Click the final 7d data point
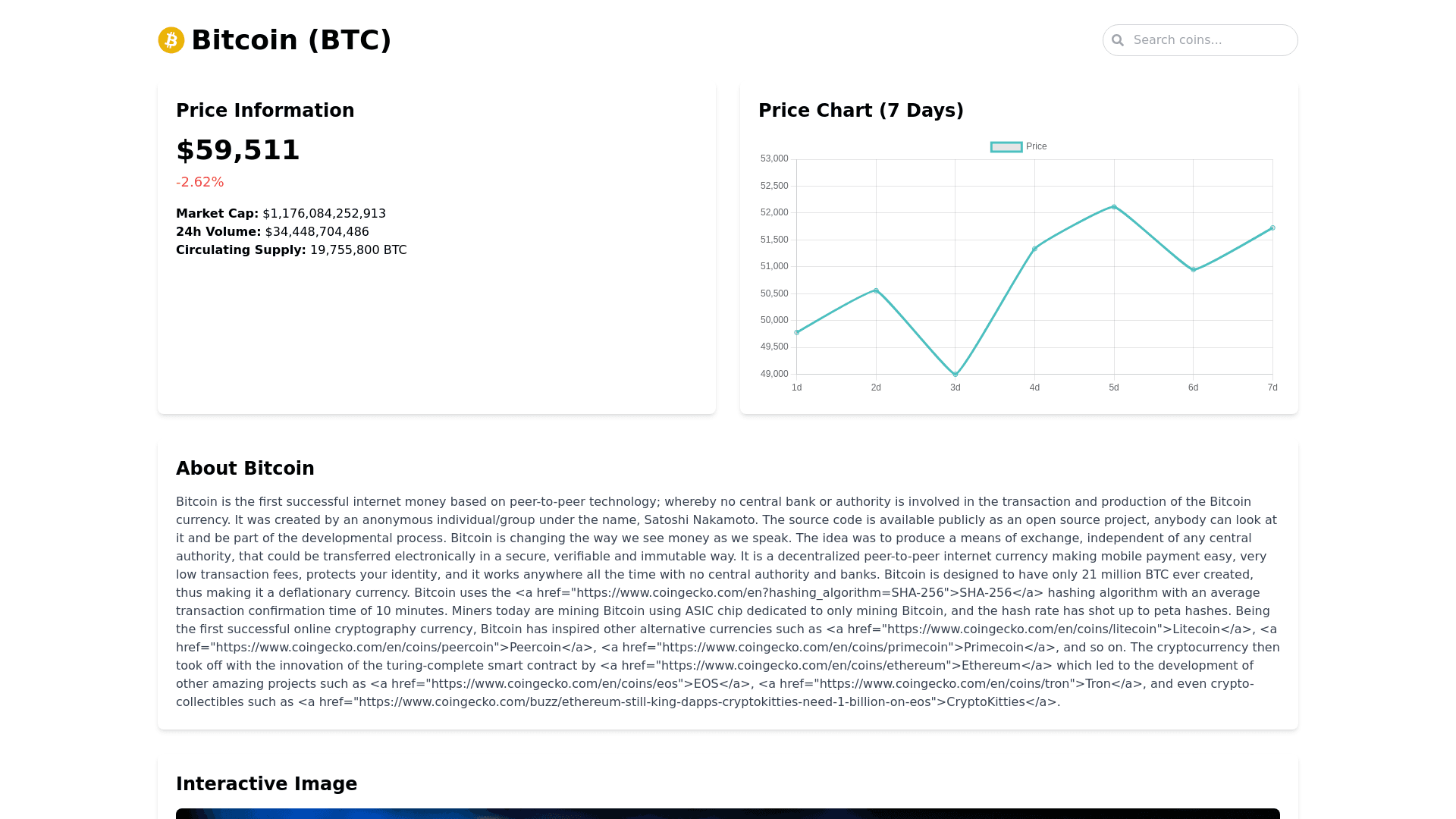The width and height of the screenshot is (1456, 819). coord(1272,227)
